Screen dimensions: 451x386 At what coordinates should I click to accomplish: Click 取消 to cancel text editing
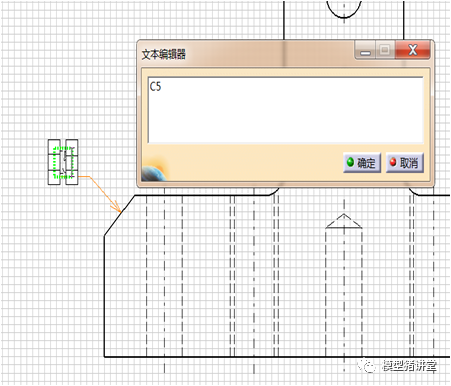click(x=405, y=163)
